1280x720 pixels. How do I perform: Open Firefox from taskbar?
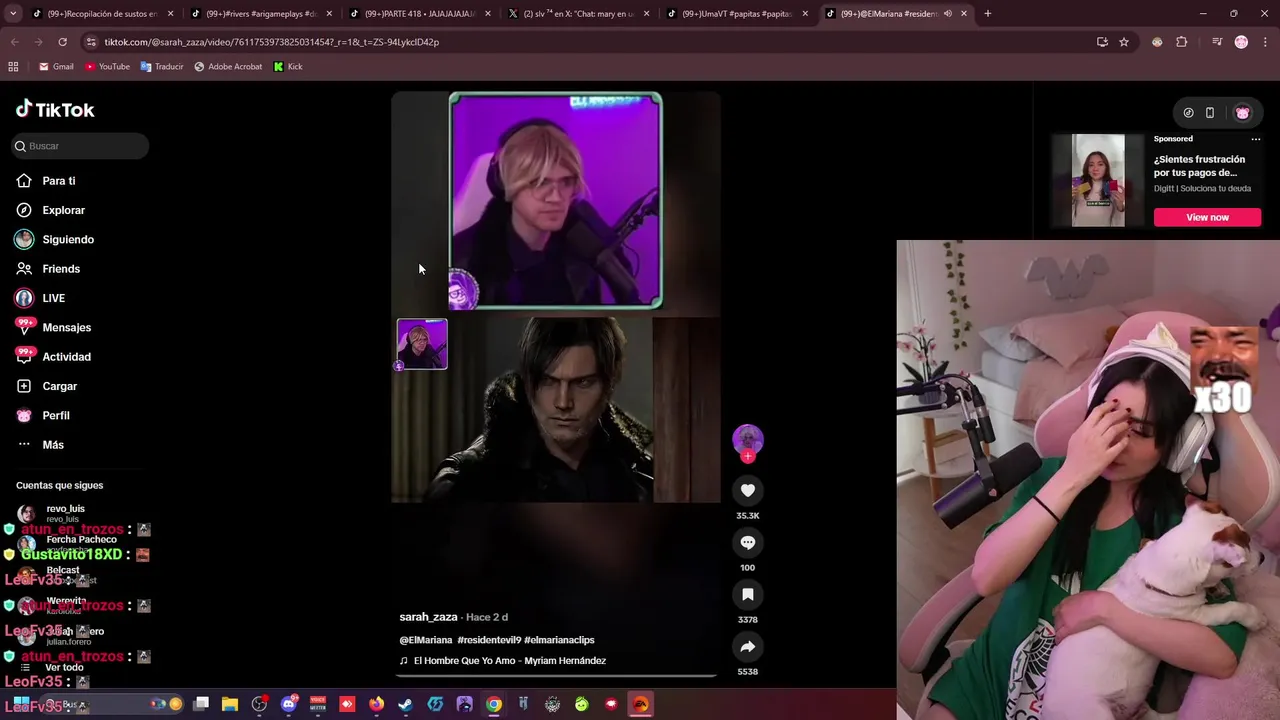point(376,704)
